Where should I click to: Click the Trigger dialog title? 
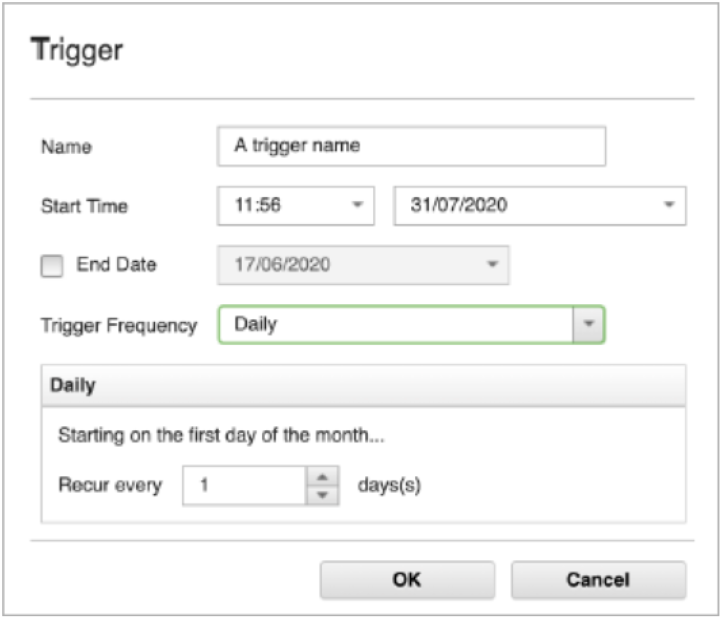pos(77,51)
